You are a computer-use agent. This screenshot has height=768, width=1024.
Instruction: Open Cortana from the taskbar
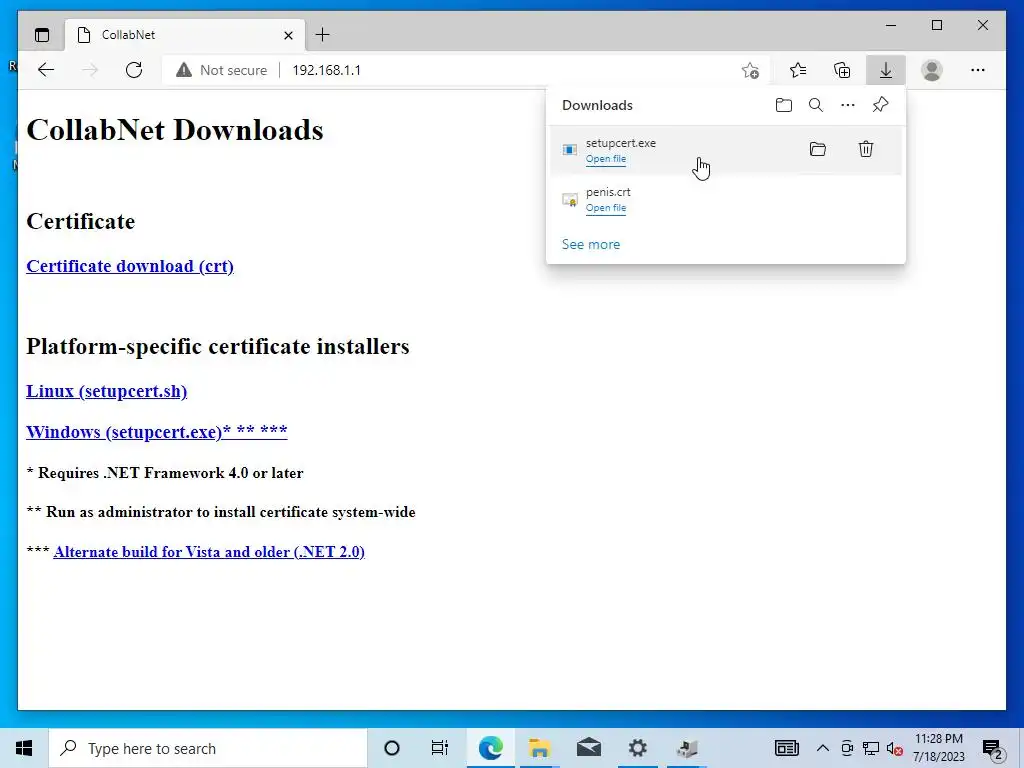(392, 748)
